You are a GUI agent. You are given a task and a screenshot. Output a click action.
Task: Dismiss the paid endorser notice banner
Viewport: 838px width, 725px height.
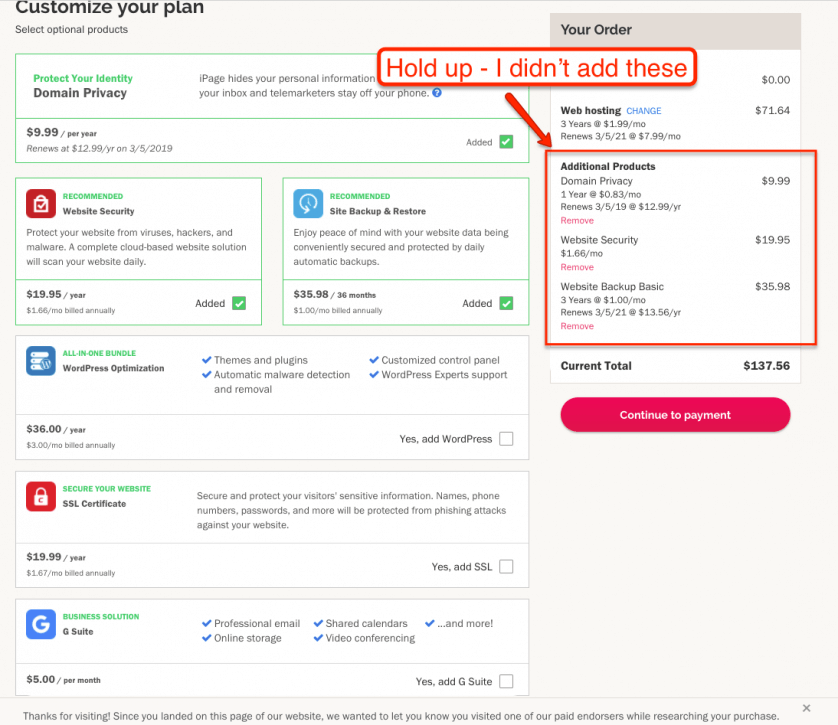coord(806,708)
